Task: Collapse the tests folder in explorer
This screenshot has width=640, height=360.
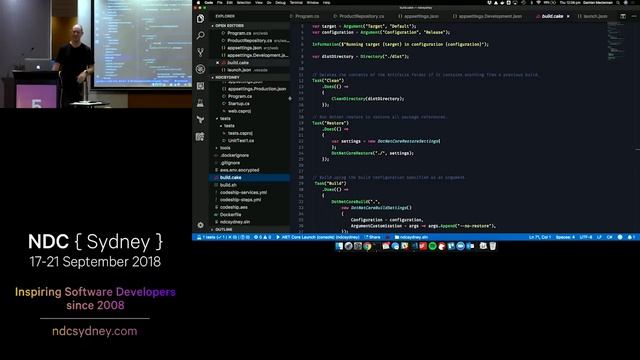Action: (225, 118)
